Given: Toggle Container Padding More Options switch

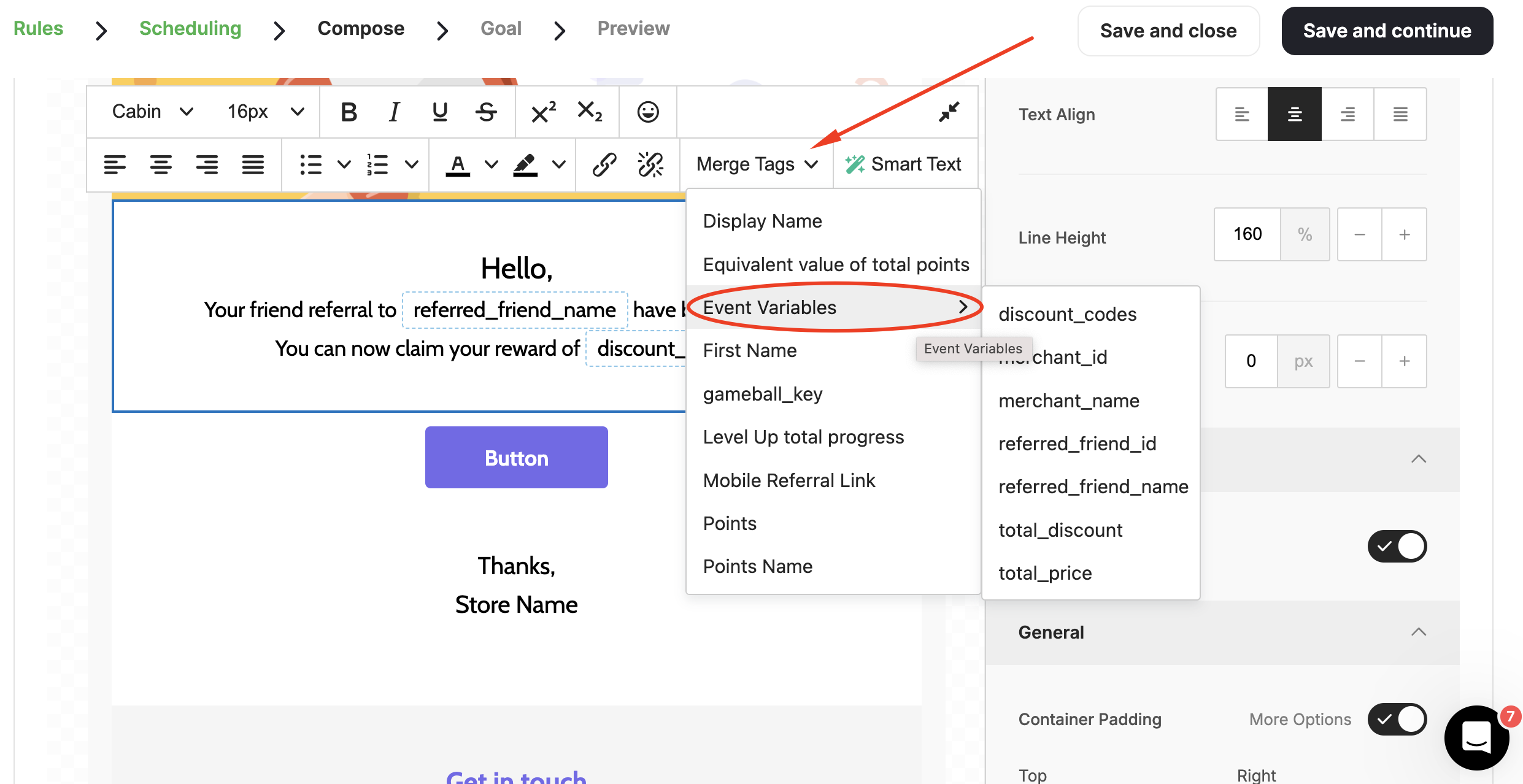Looking at the screenshot, I should pos(1397,719).
